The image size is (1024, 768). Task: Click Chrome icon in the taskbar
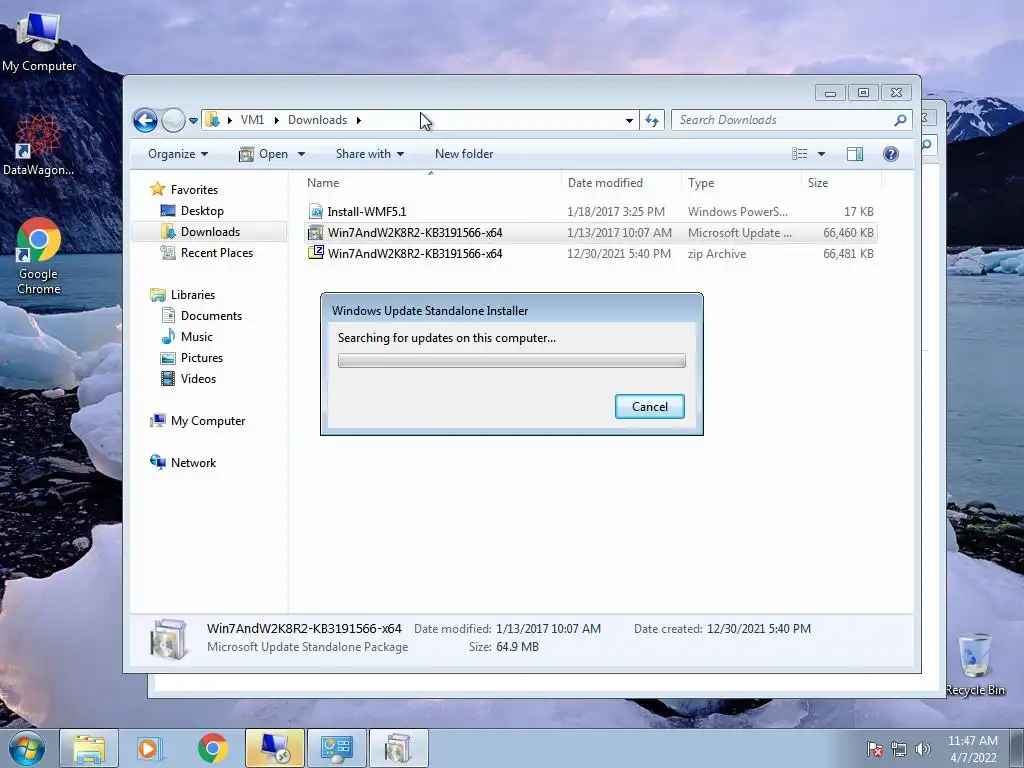(212, 748)
